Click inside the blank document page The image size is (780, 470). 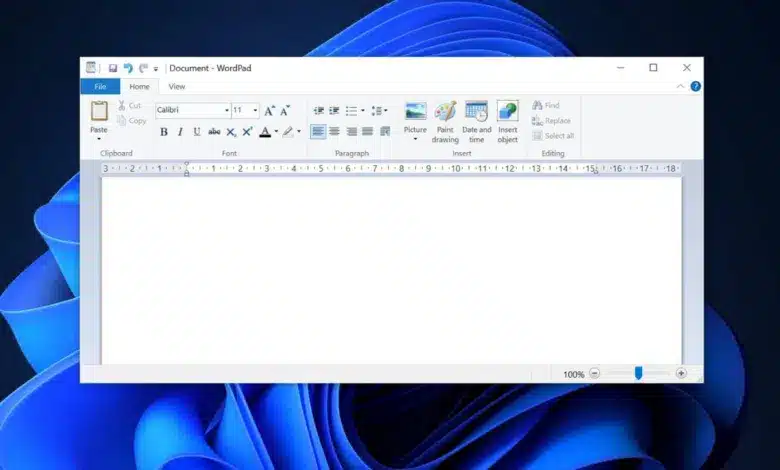(x=391, y=271)
